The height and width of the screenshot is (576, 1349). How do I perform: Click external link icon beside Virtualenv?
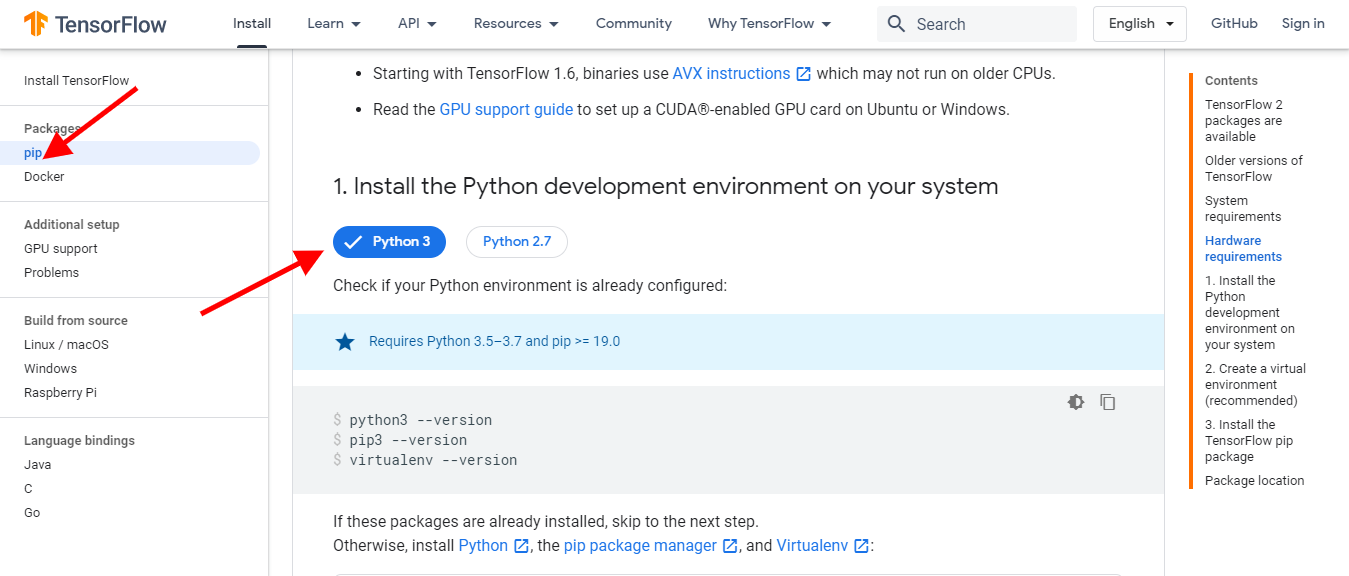(861, 546)
